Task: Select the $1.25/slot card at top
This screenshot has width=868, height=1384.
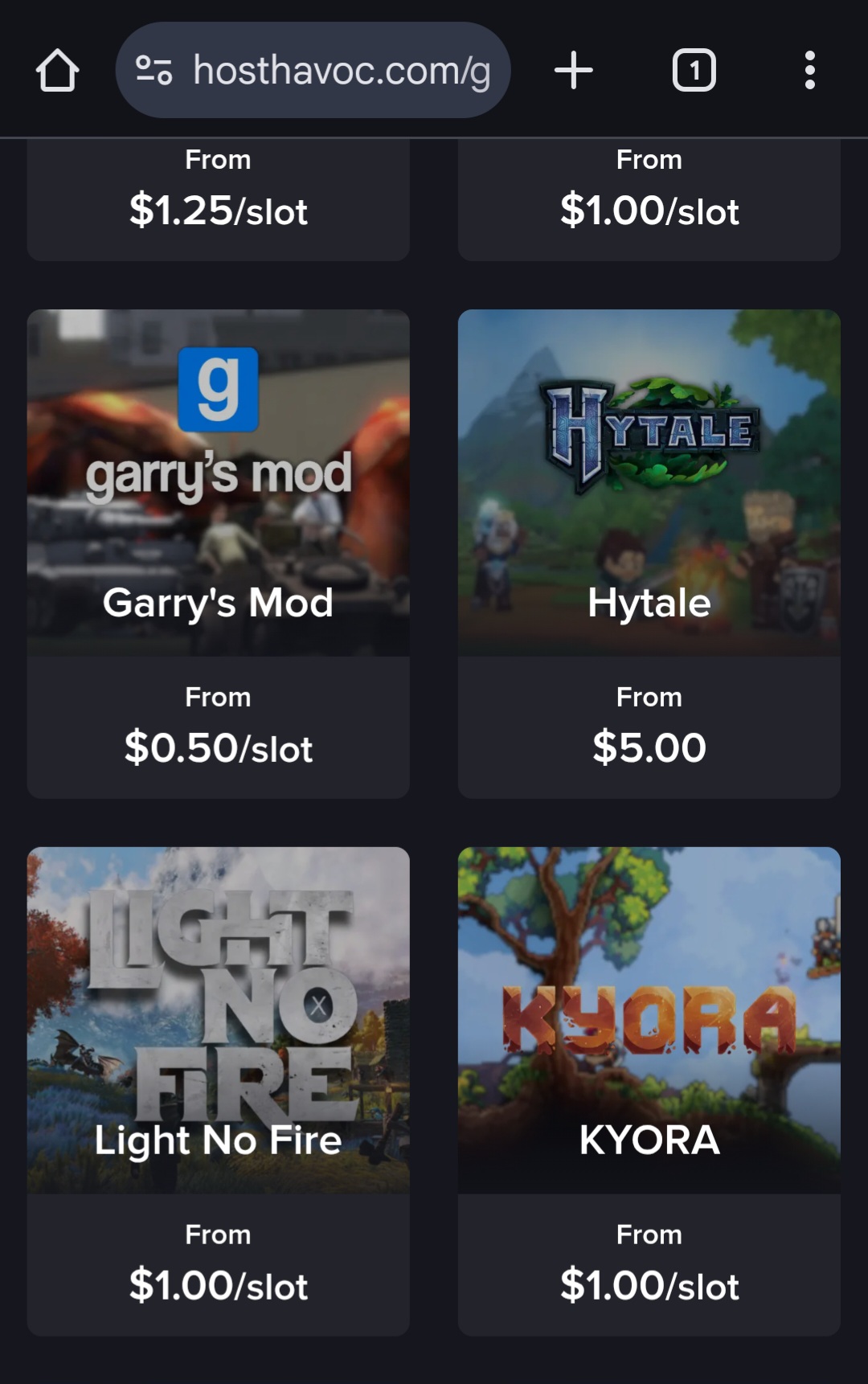Action: (x=218, y=200)
